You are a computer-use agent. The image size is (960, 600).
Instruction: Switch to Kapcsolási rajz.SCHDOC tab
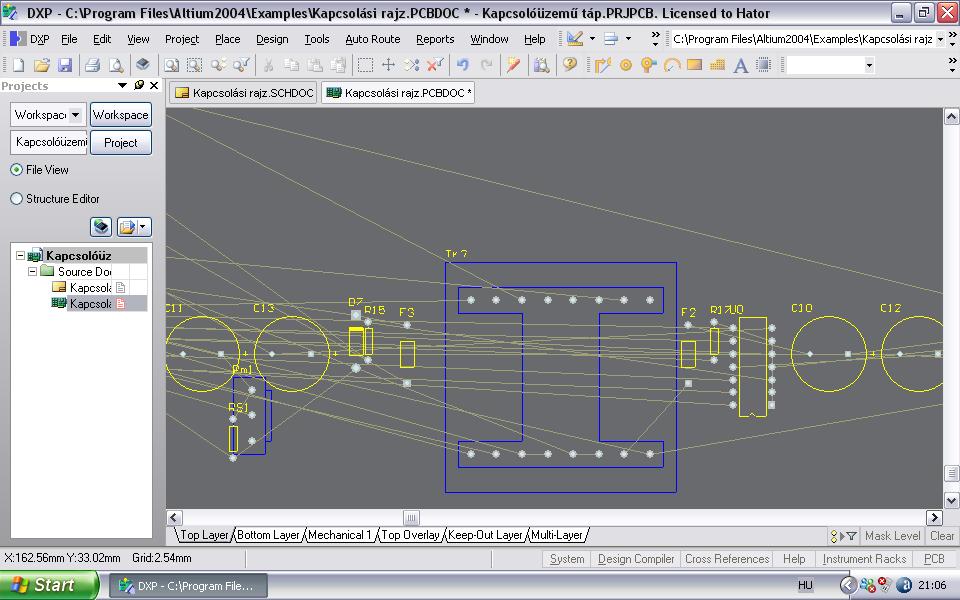244,93
